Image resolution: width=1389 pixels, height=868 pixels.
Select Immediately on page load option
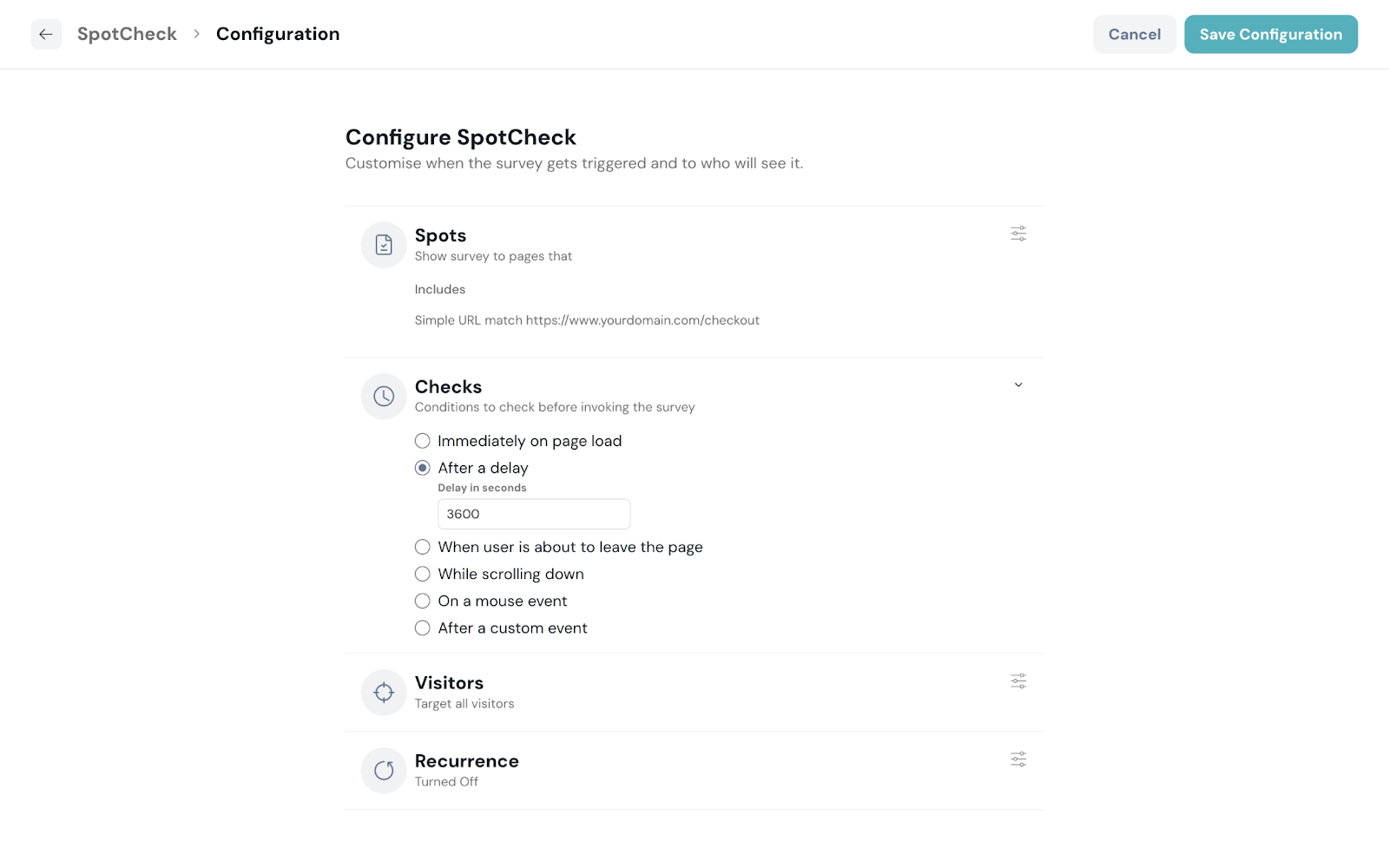click(423, 441)
